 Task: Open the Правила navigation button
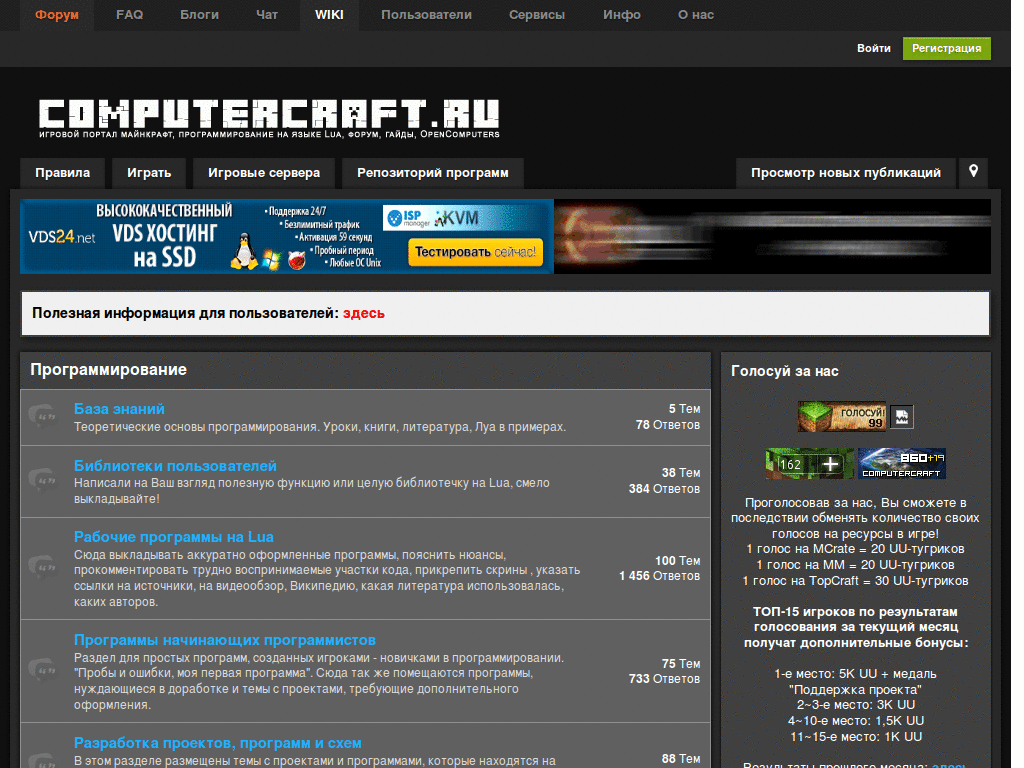(63, 173)
